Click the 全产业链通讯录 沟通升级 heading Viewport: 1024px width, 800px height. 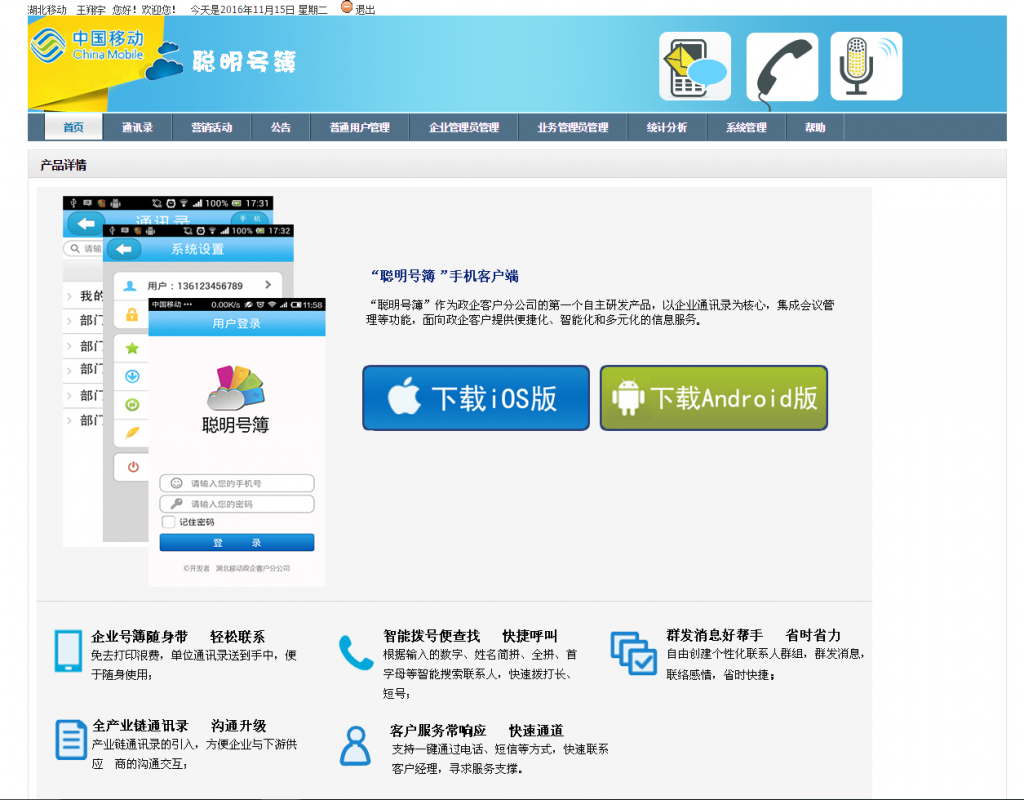(180, 726)
